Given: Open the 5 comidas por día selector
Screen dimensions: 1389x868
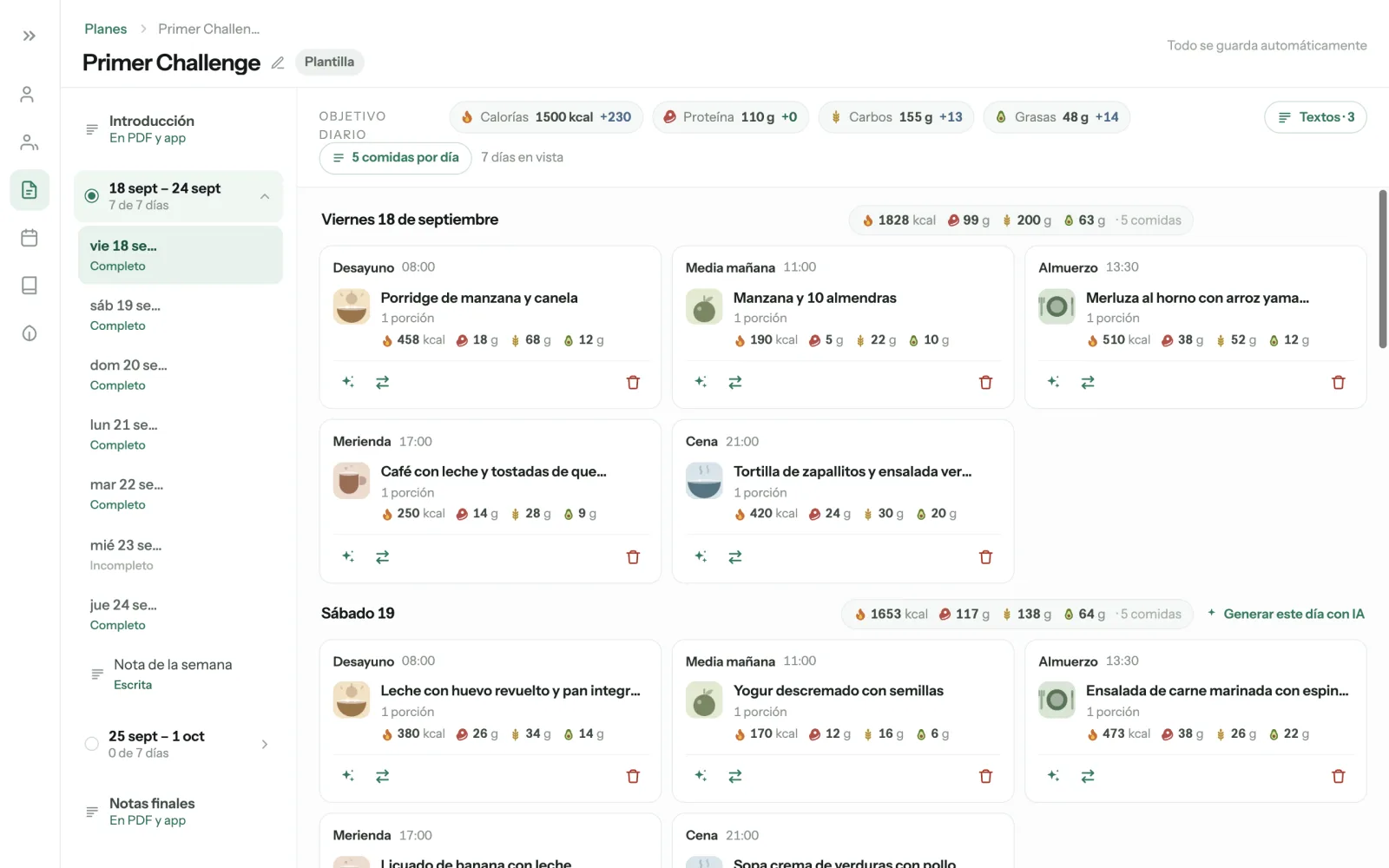Looking at the screenshot, I should 396,158.
